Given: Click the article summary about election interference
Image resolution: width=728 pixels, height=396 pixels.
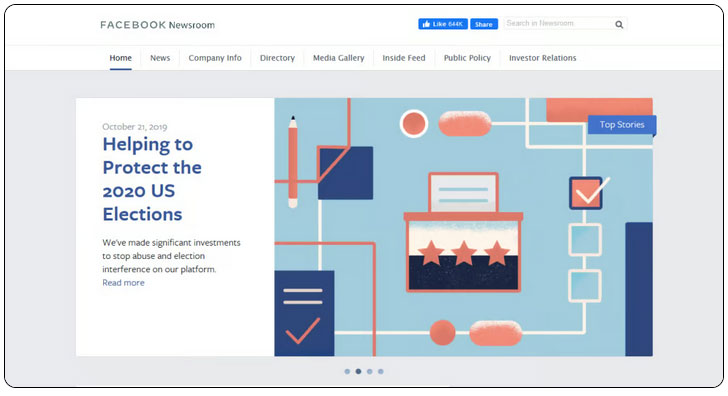Looking at the screenshot, I should pyautogui.click(x=171, y=256).
